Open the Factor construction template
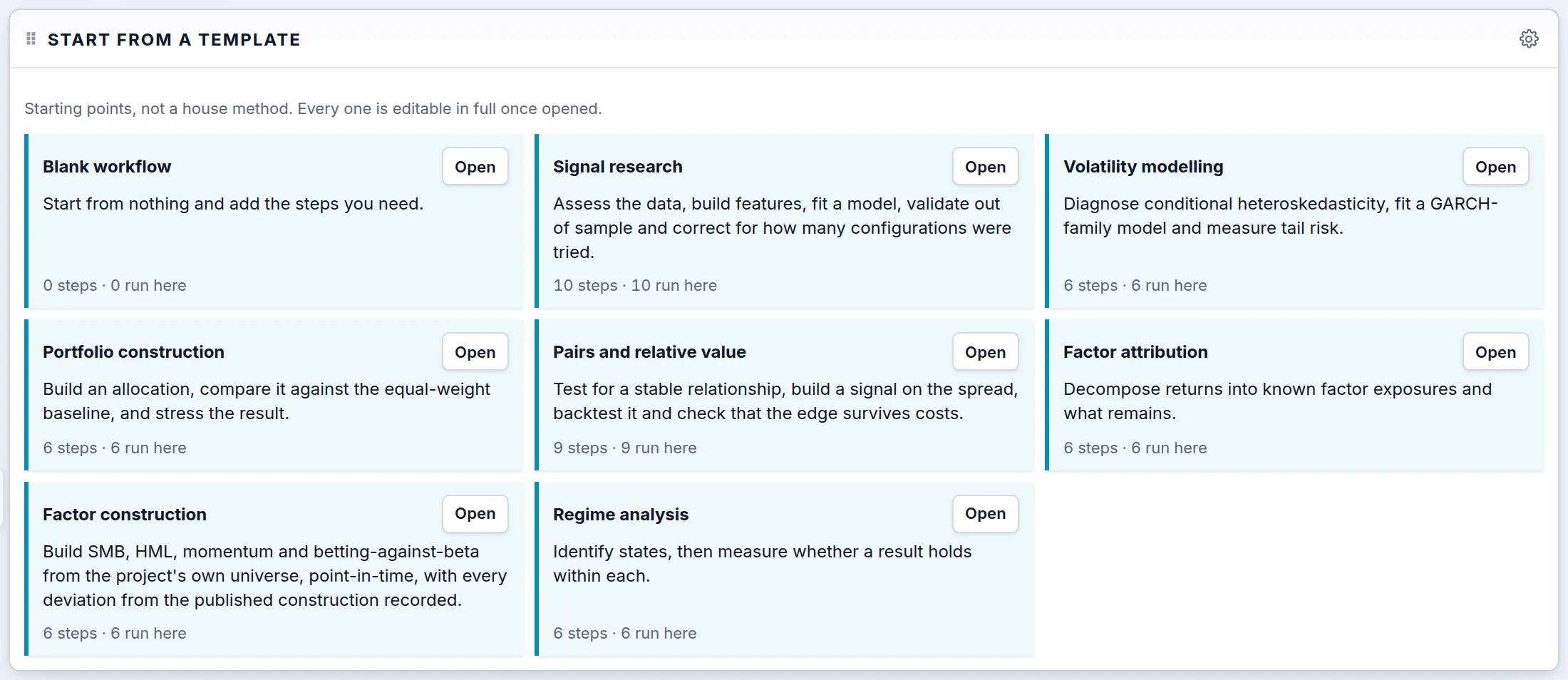 pyautogui.click(x=475, y=514)
